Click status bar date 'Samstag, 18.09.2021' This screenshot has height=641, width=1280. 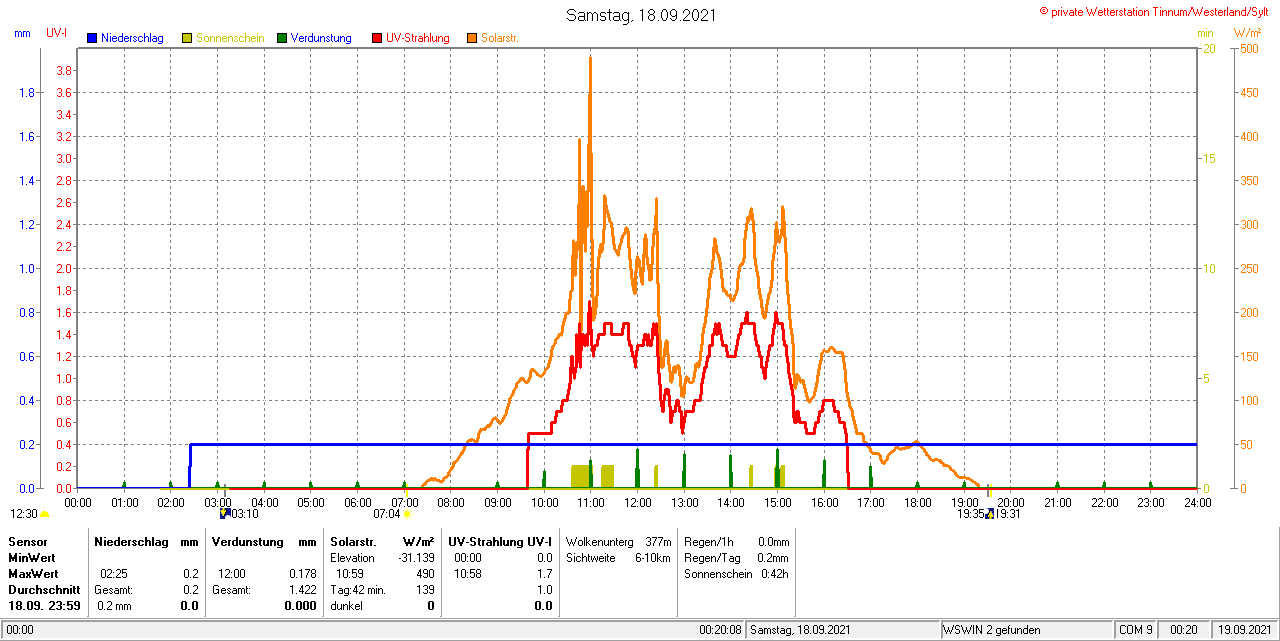click(x=843, y=630)
